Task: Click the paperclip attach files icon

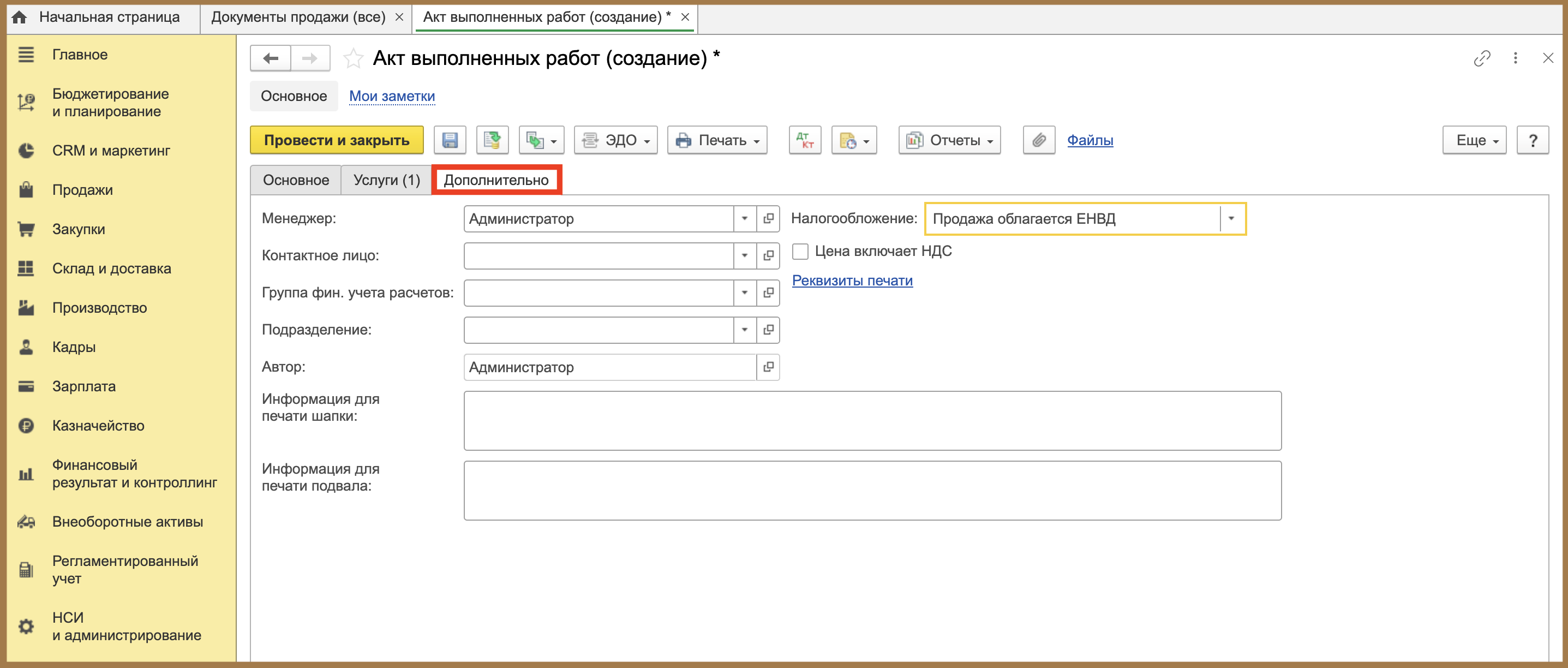Action: 1038,140
